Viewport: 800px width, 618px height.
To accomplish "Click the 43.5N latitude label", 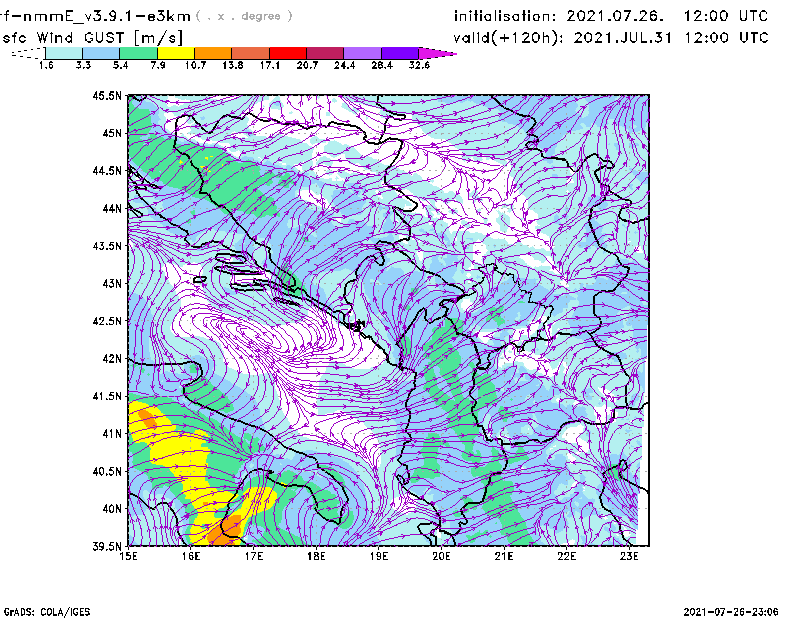I will (x=107, y=246).
